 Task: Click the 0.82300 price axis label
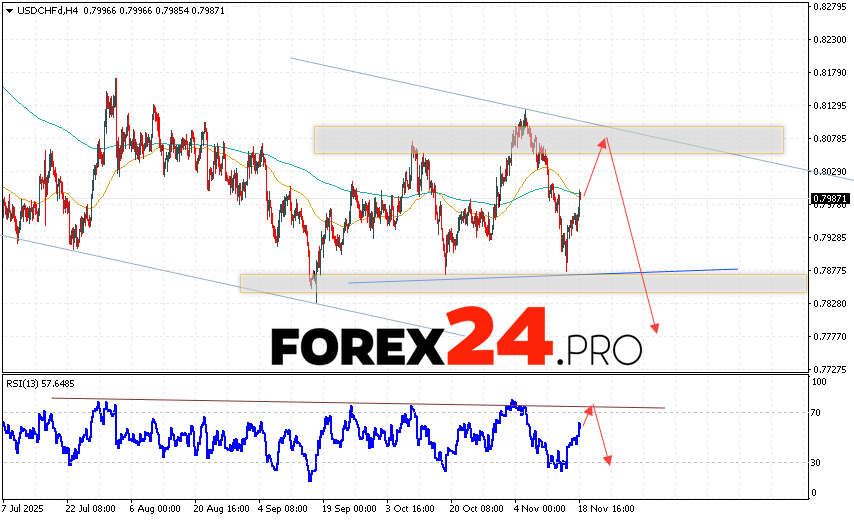tap(829, 40)
